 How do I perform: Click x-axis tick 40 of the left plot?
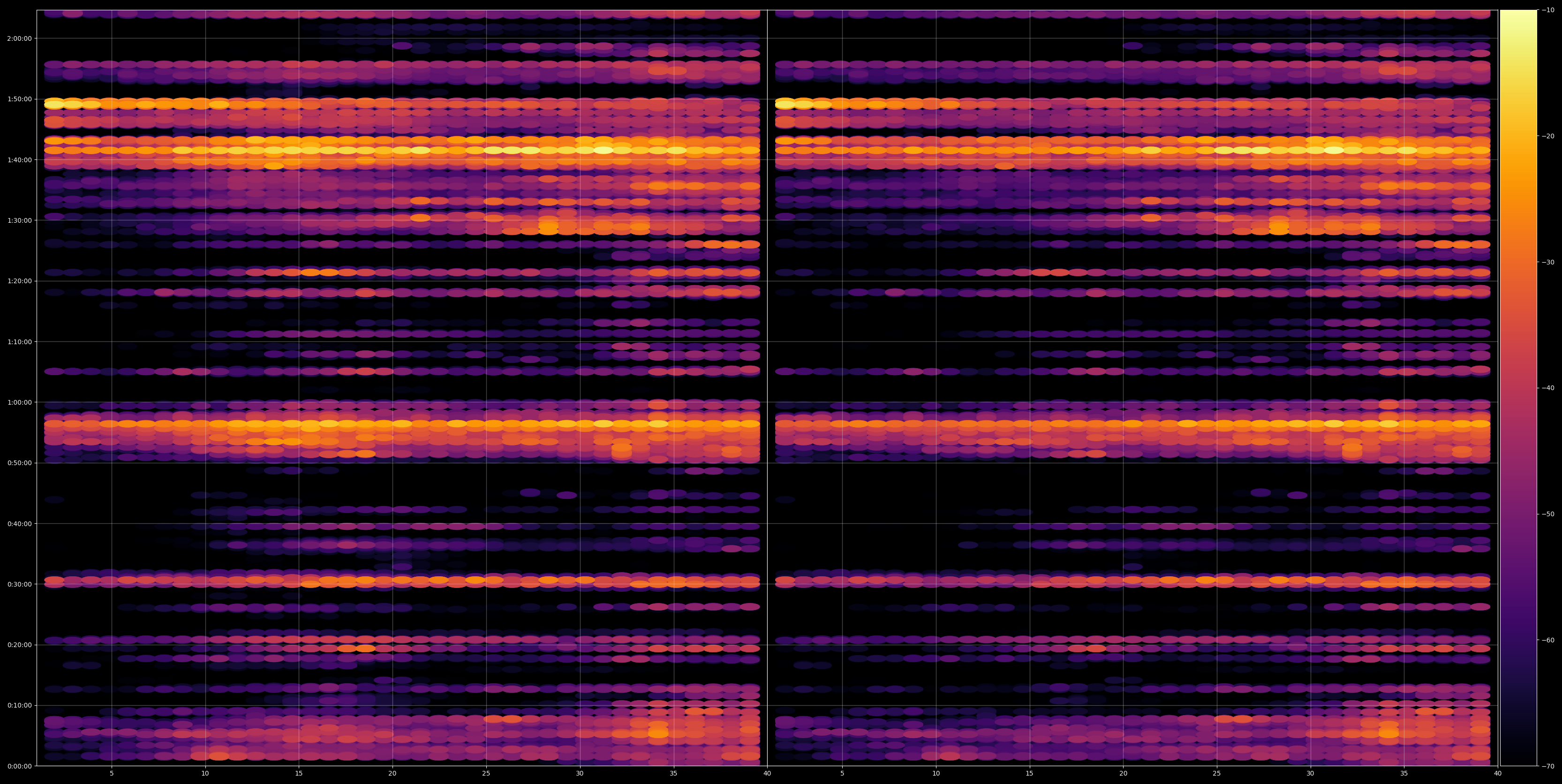767,774
